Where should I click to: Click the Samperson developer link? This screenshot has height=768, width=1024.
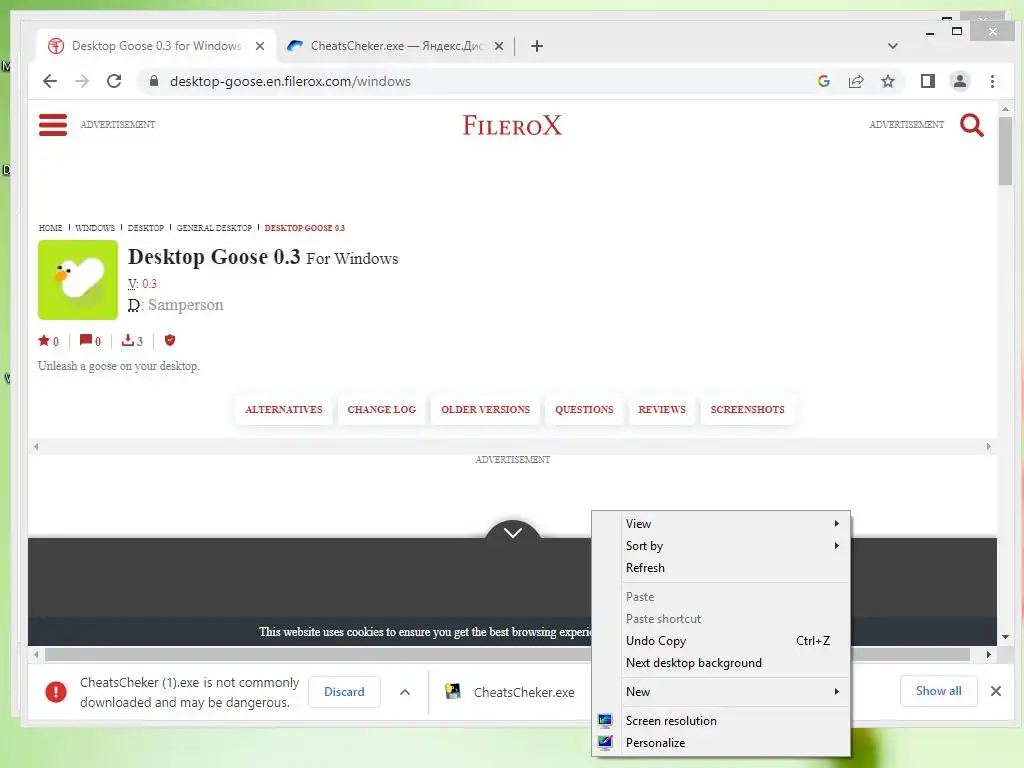(x=185, y=305)
